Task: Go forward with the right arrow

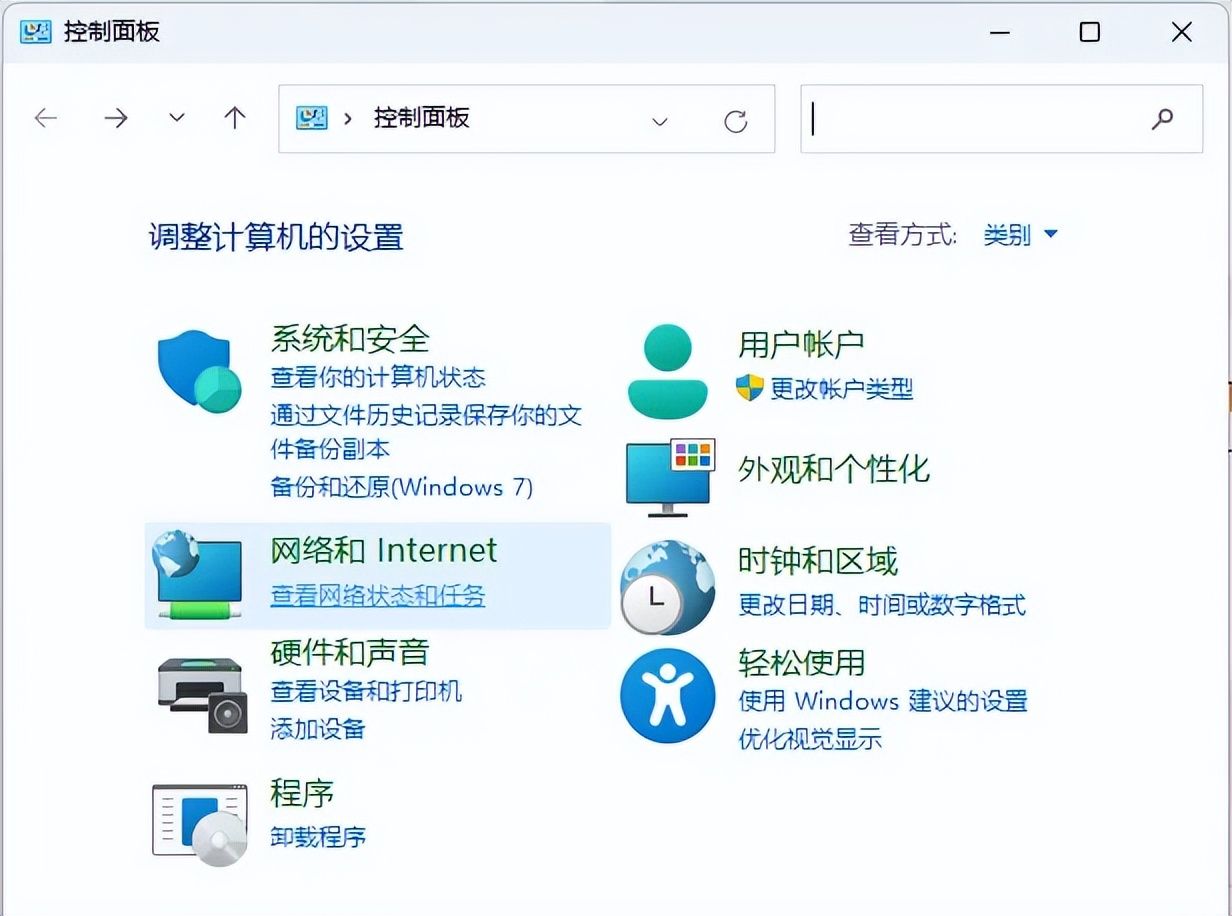Action: (x=116, y=118)
